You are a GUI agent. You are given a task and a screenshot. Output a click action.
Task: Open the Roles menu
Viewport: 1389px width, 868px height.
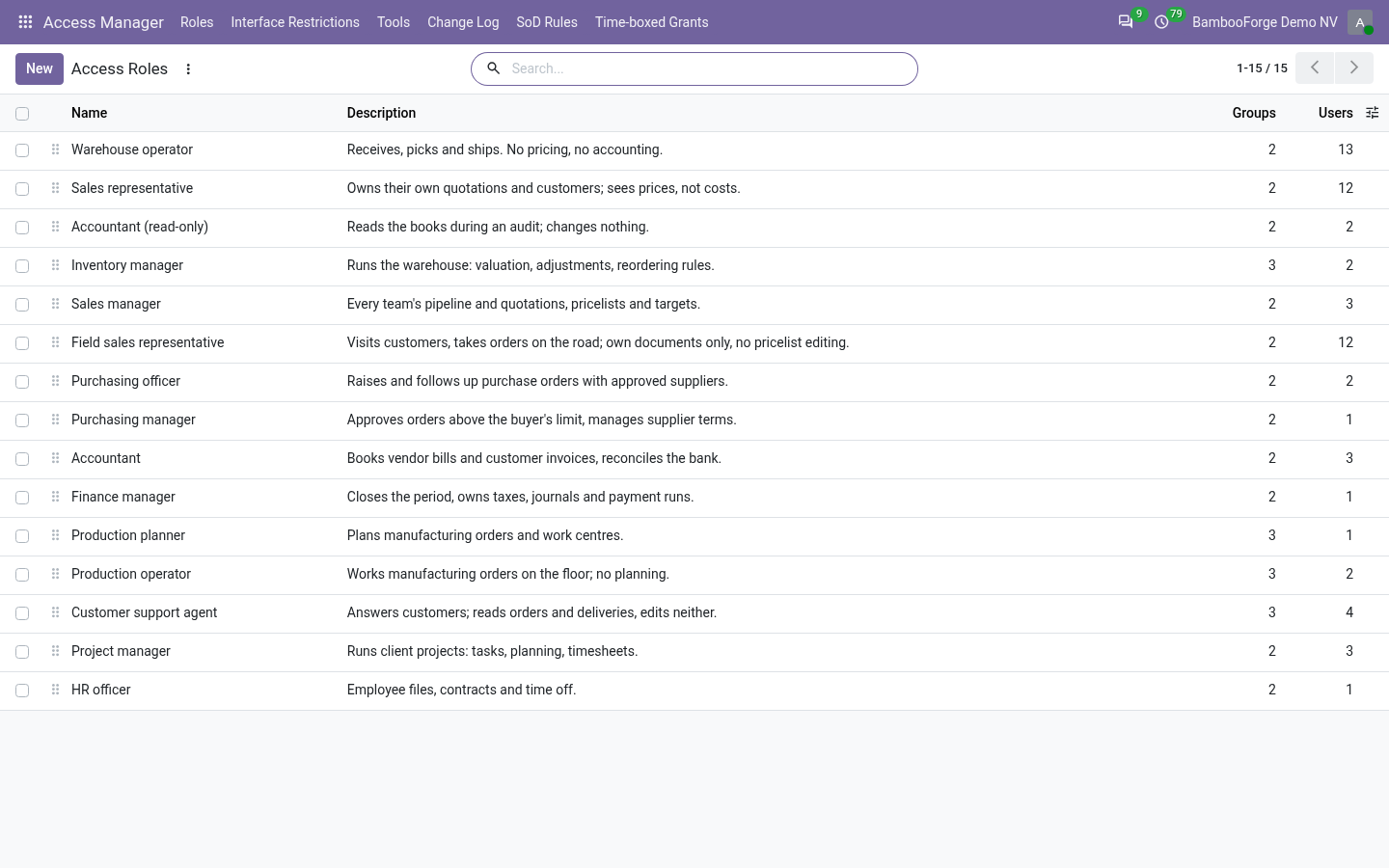(x=197, y=22)
